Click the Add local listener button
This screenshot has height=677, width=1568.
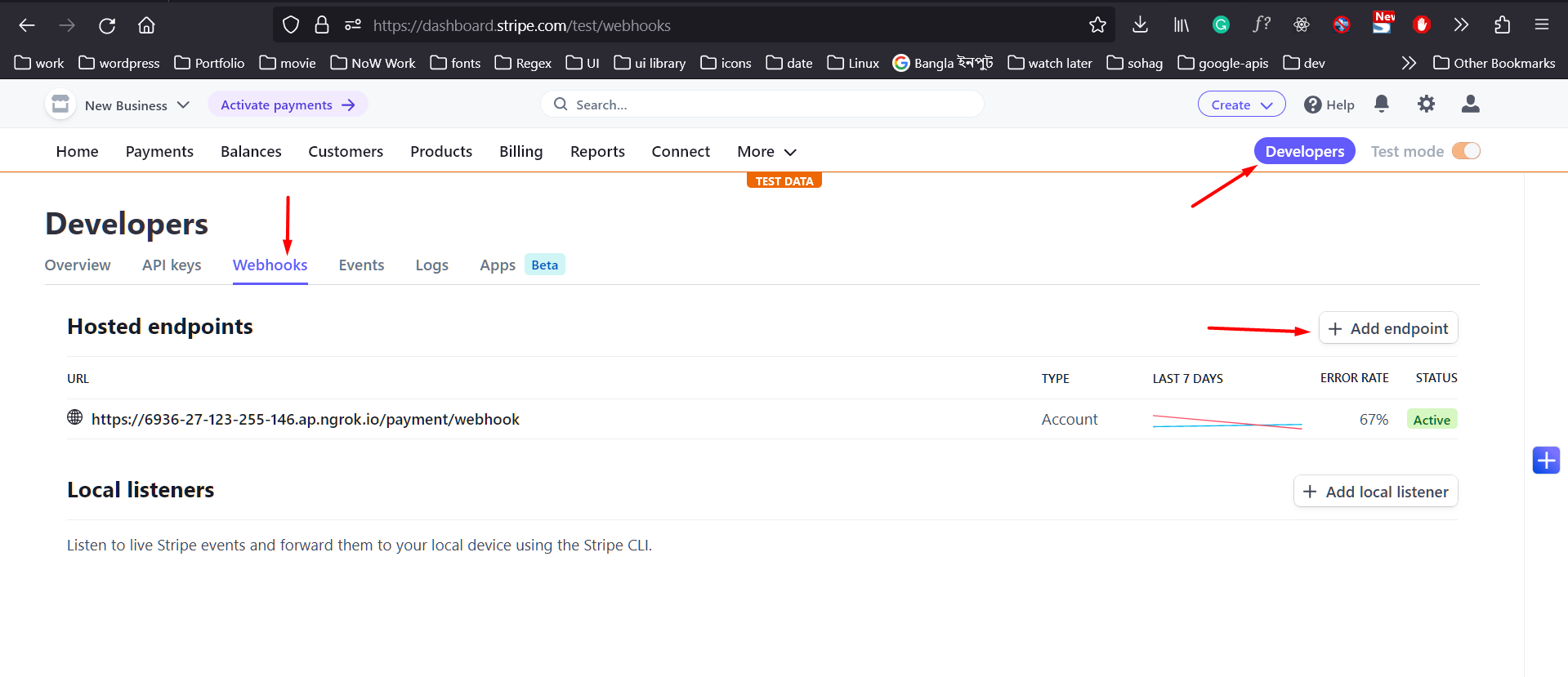[x=1376, y=492]
